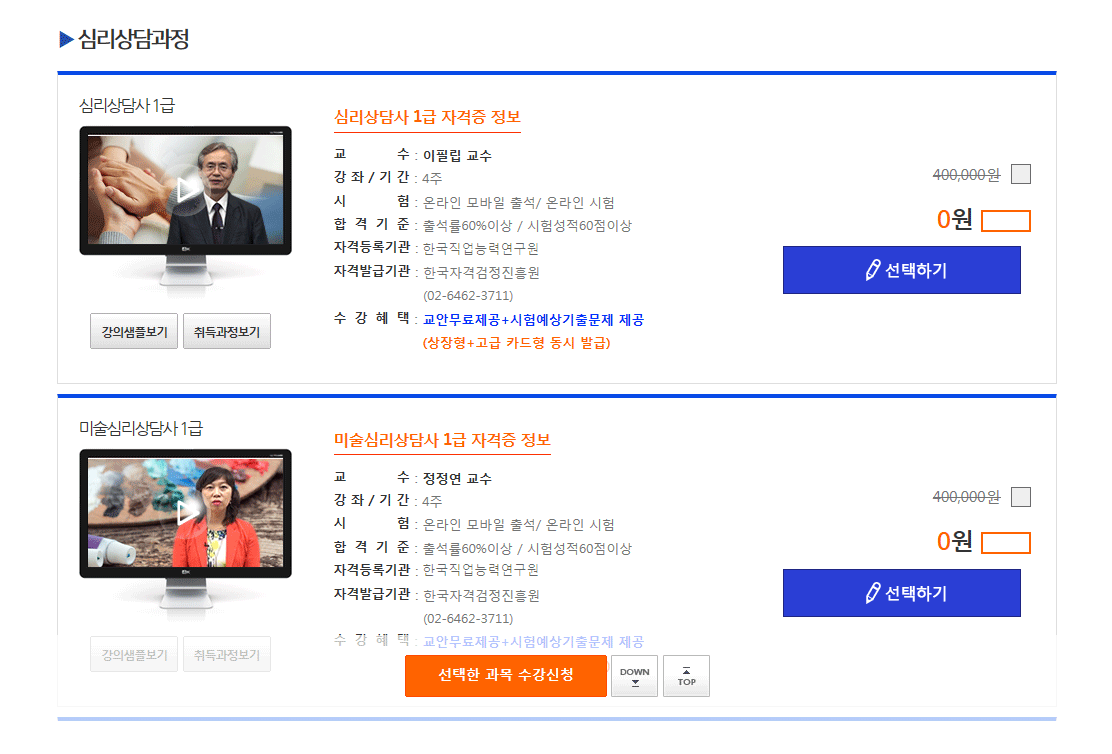Click the phone number (02-6462-3711) under 정정연 교수

click(x=468, y=619)
